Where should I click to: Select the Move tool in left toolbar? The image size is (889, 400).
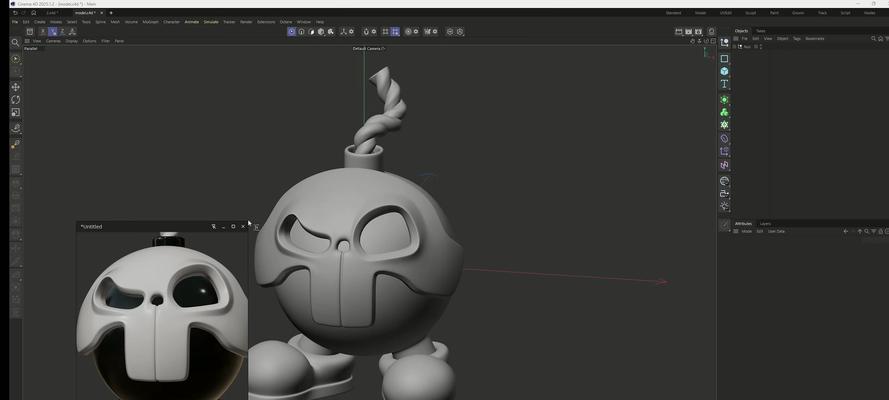[x=15, y=87]
